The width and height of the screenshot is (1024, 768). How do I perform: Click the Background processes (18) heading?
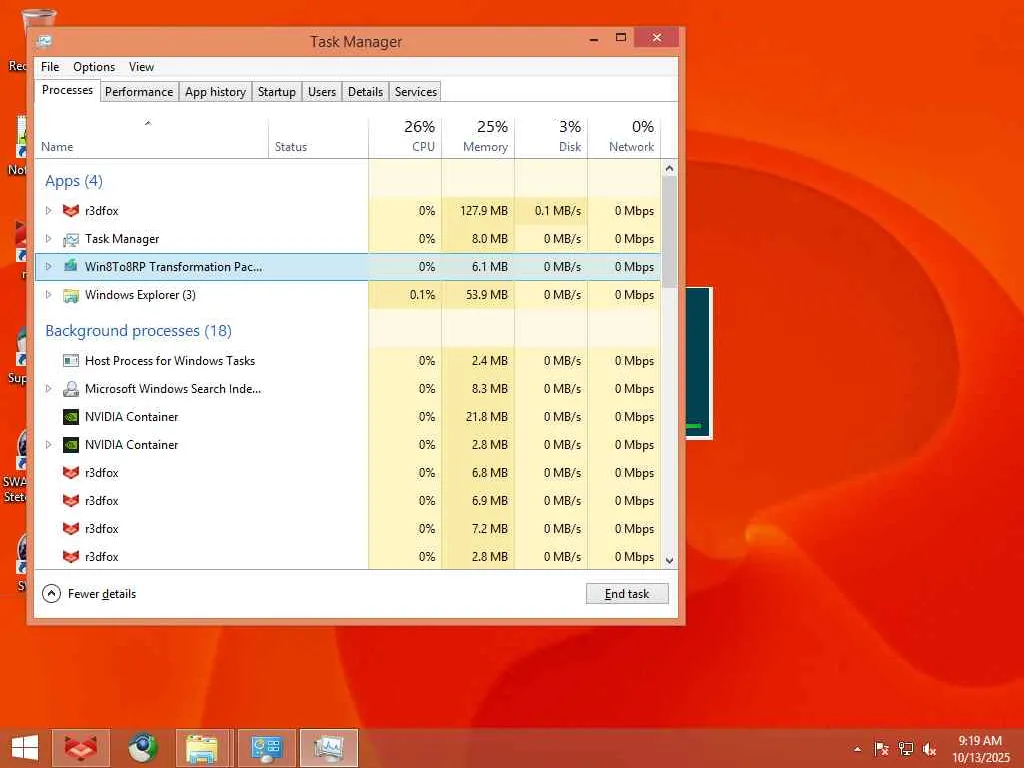click(138, 330)
